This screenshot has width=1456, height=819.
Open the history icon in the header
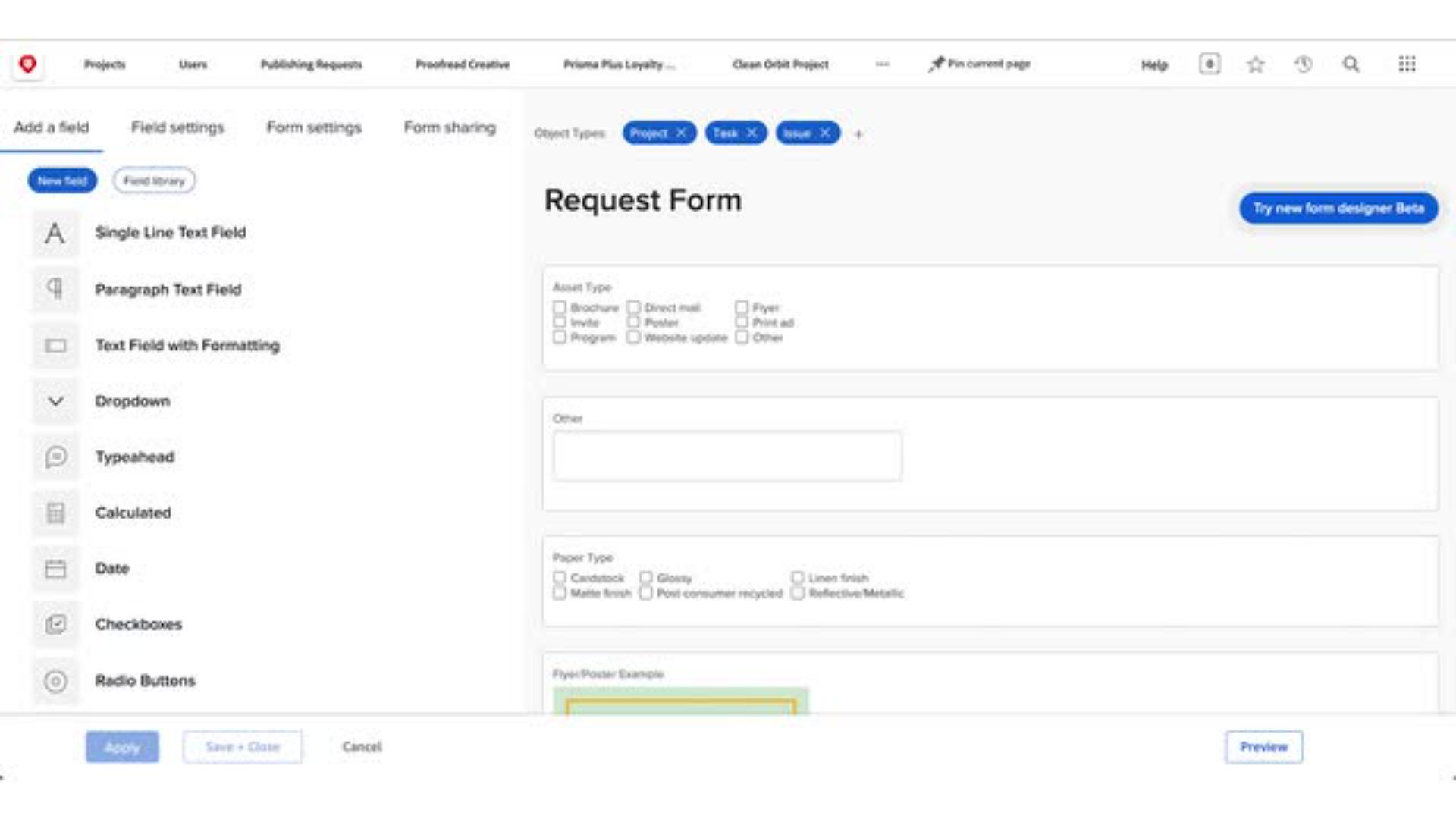point(1303,64)
